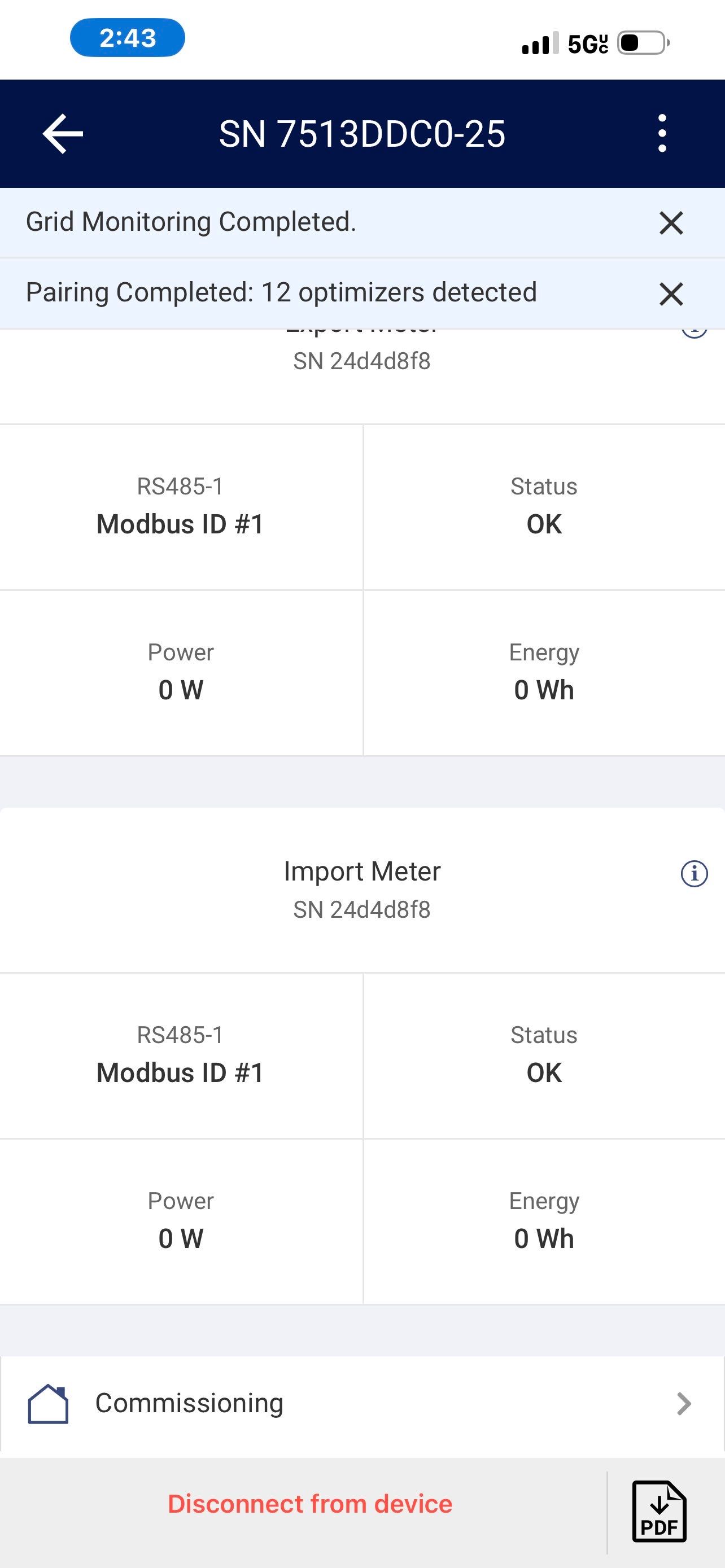The width and height of the screenshot is (725, 1568).
Task: Open the three-dot overflow menu
Action: [x=662, y=133]
